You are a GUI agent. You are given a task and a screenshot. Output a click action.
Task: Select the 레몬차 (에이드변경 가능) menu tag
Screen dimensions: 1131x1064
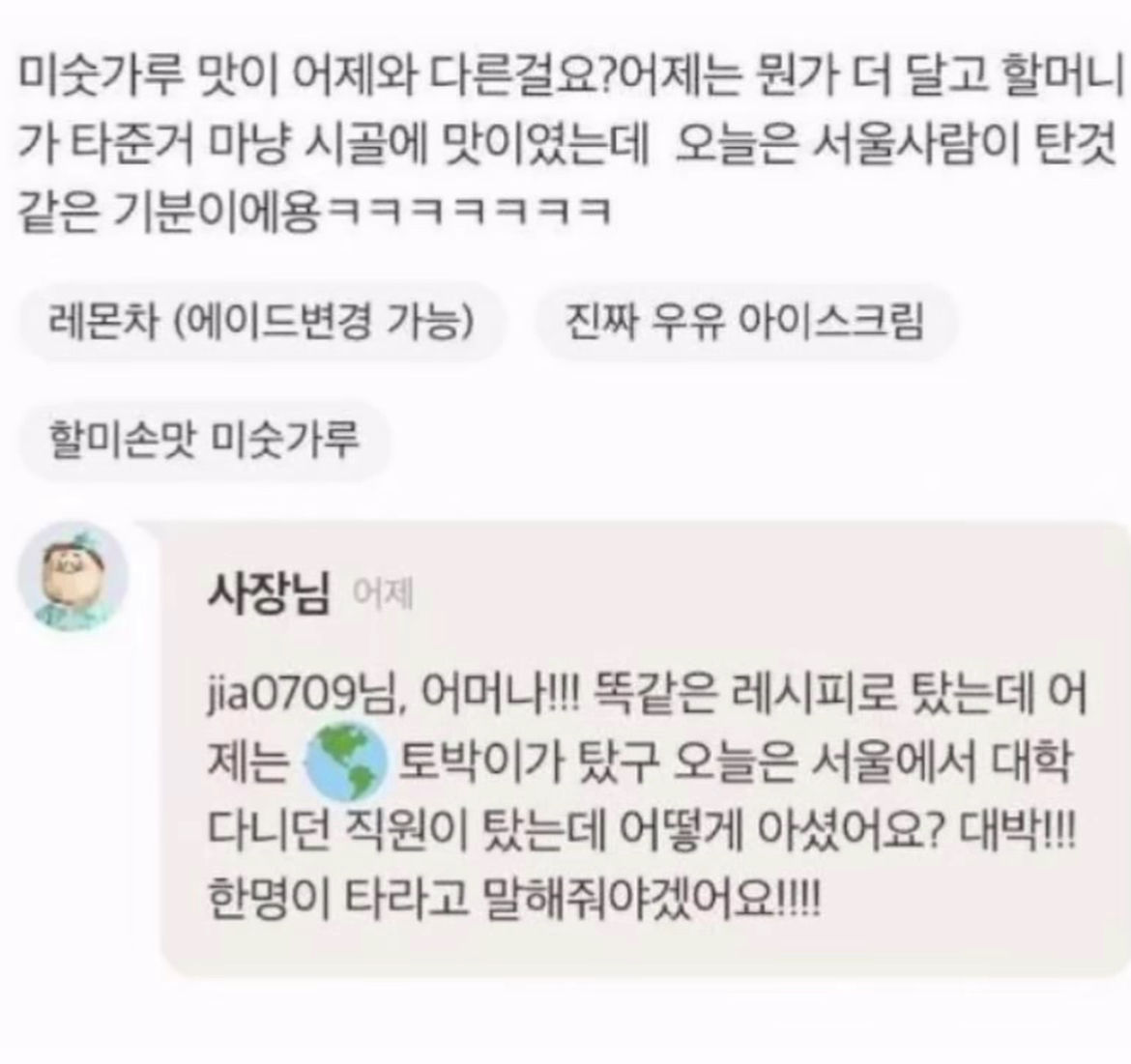[x=261, y=322]
